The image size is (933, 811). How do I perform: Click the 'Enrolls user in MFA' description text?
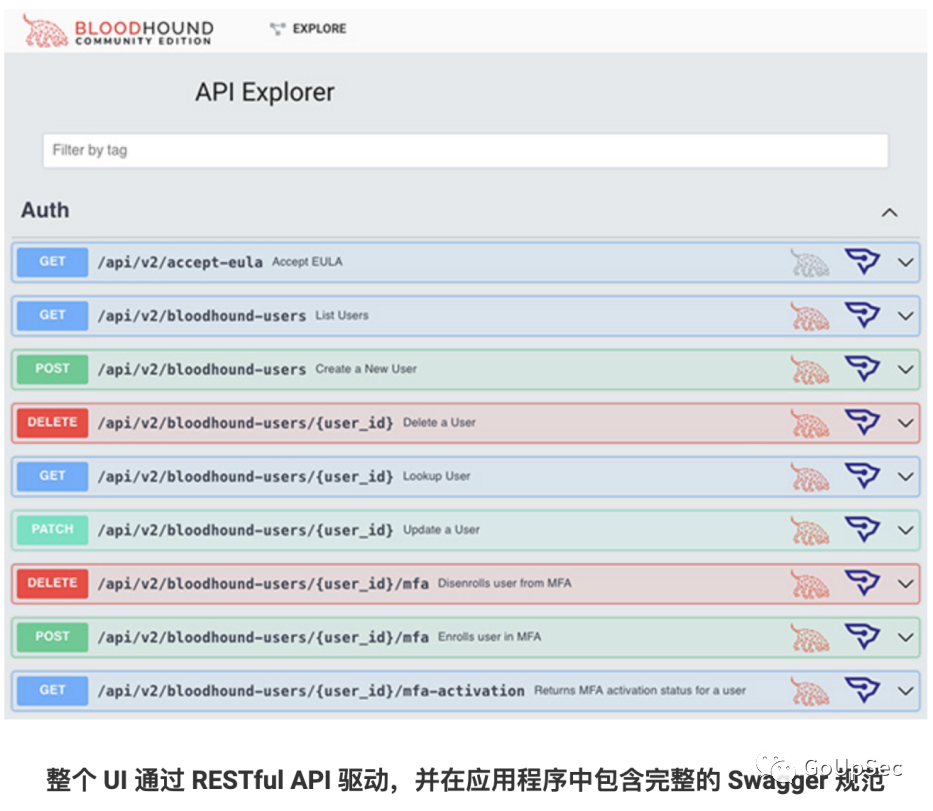[x=490, y=637]
